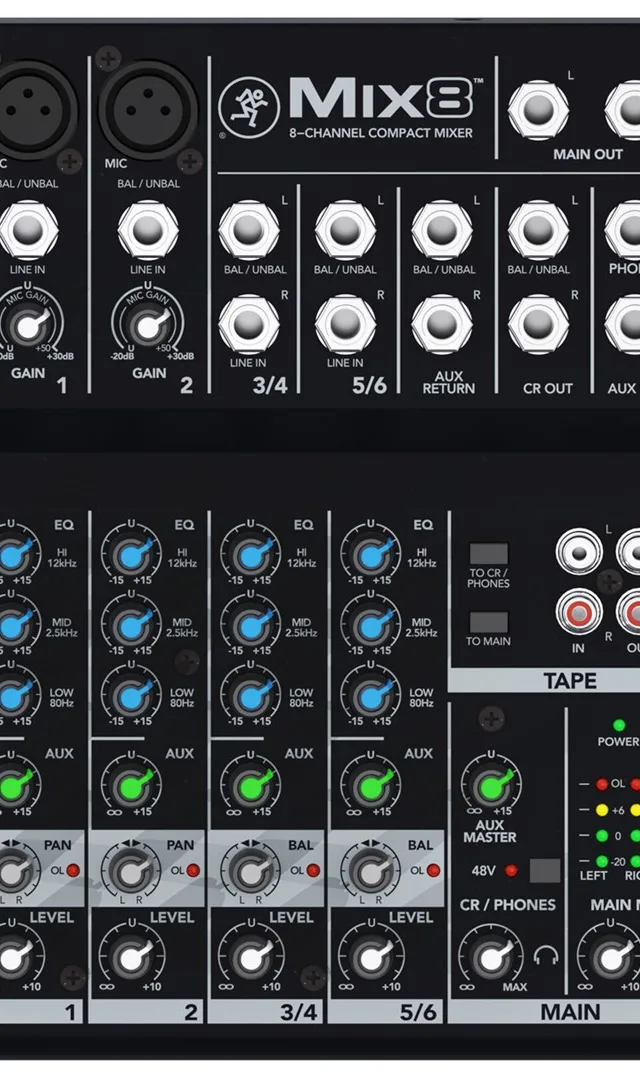Click the Mix8 product name text
This screenshot has height=1080, width=640.
(x=383, y=98)
